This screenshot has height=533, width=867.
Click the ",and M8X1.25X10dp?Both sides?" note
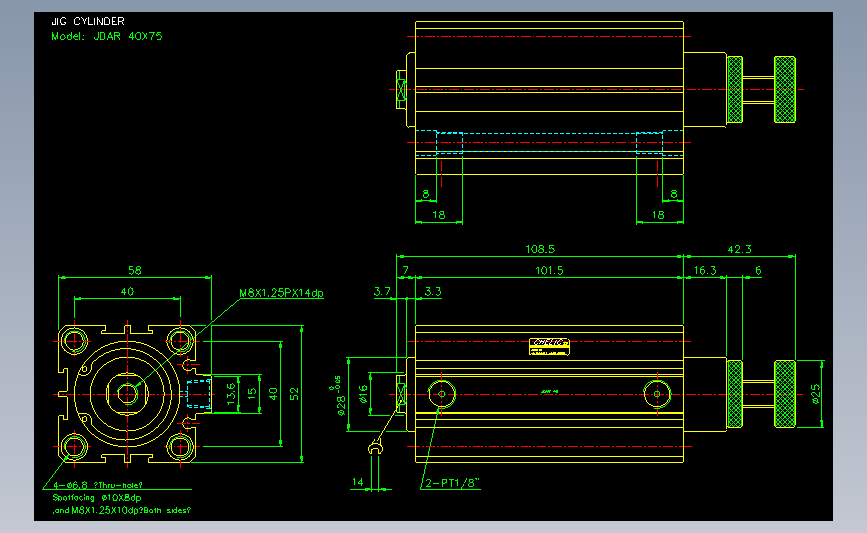(x=122, y=510)
